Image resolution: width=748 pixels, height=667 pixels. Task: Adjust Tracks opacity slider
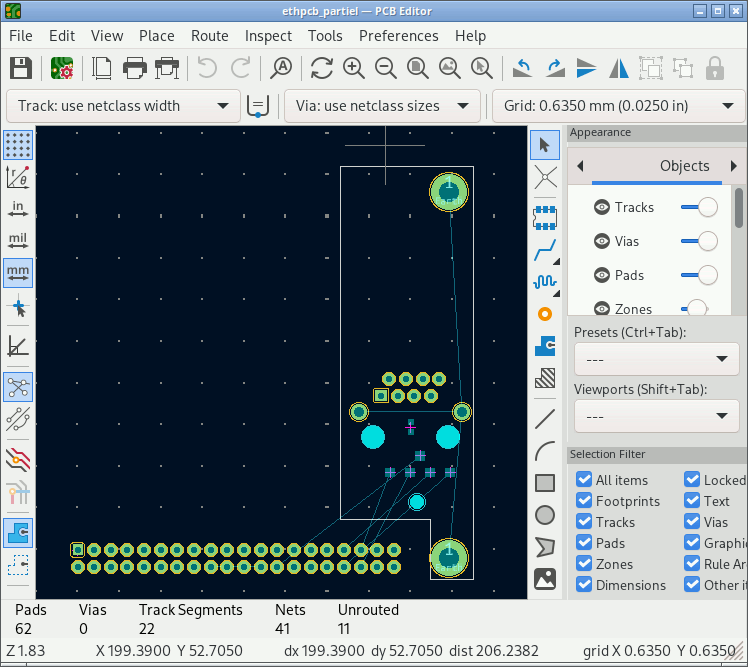[699, 207]
